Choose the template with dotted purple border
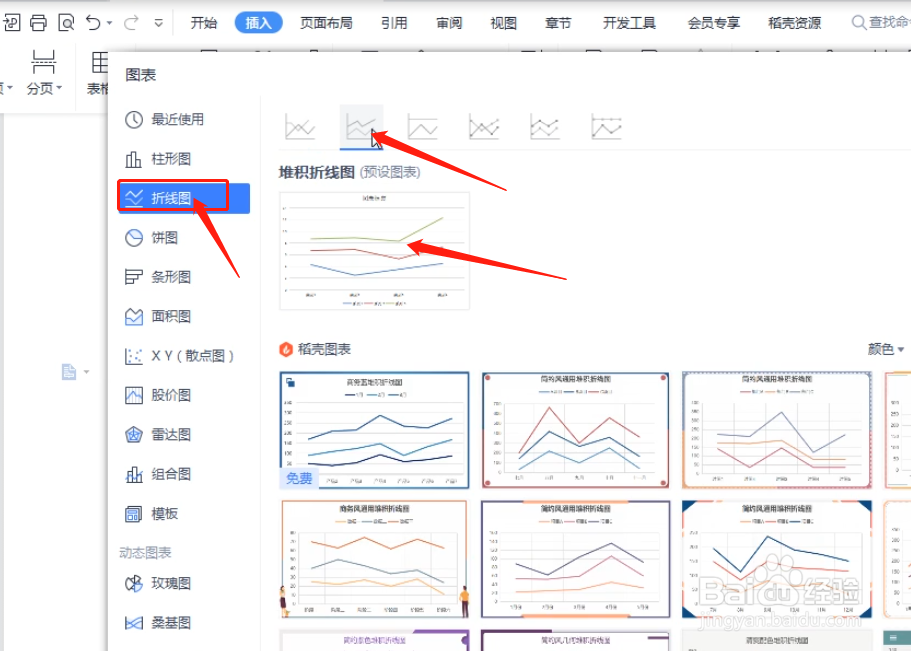 point(777,431)
